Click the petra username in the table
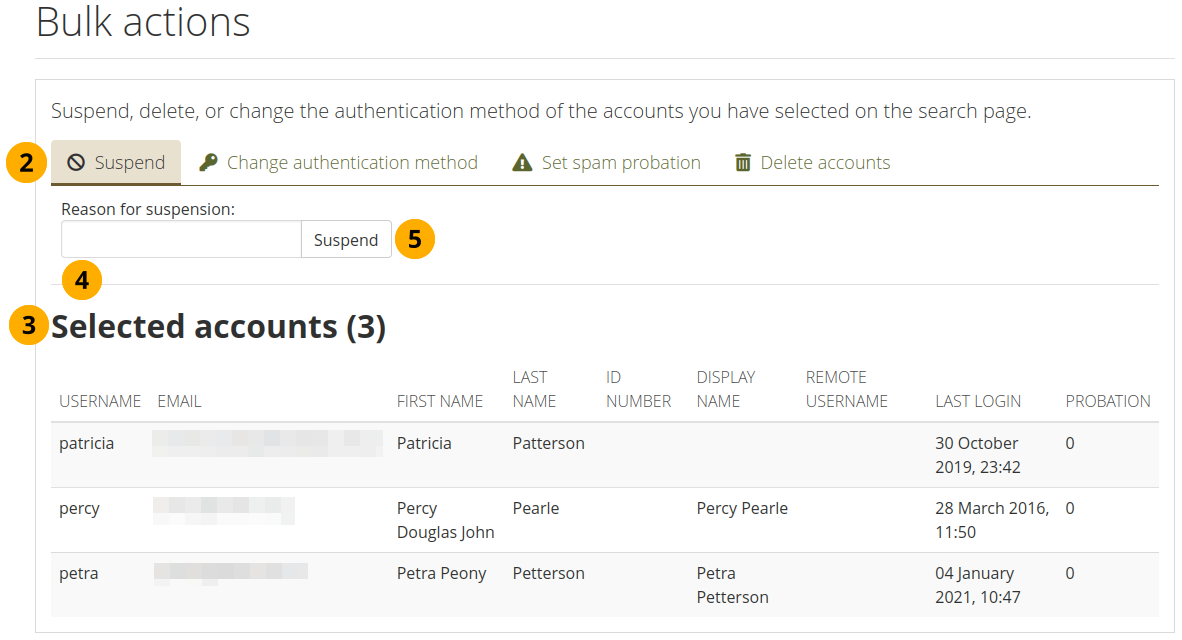This screenshot has height=640, width=1182. click(x=79, y=573)
